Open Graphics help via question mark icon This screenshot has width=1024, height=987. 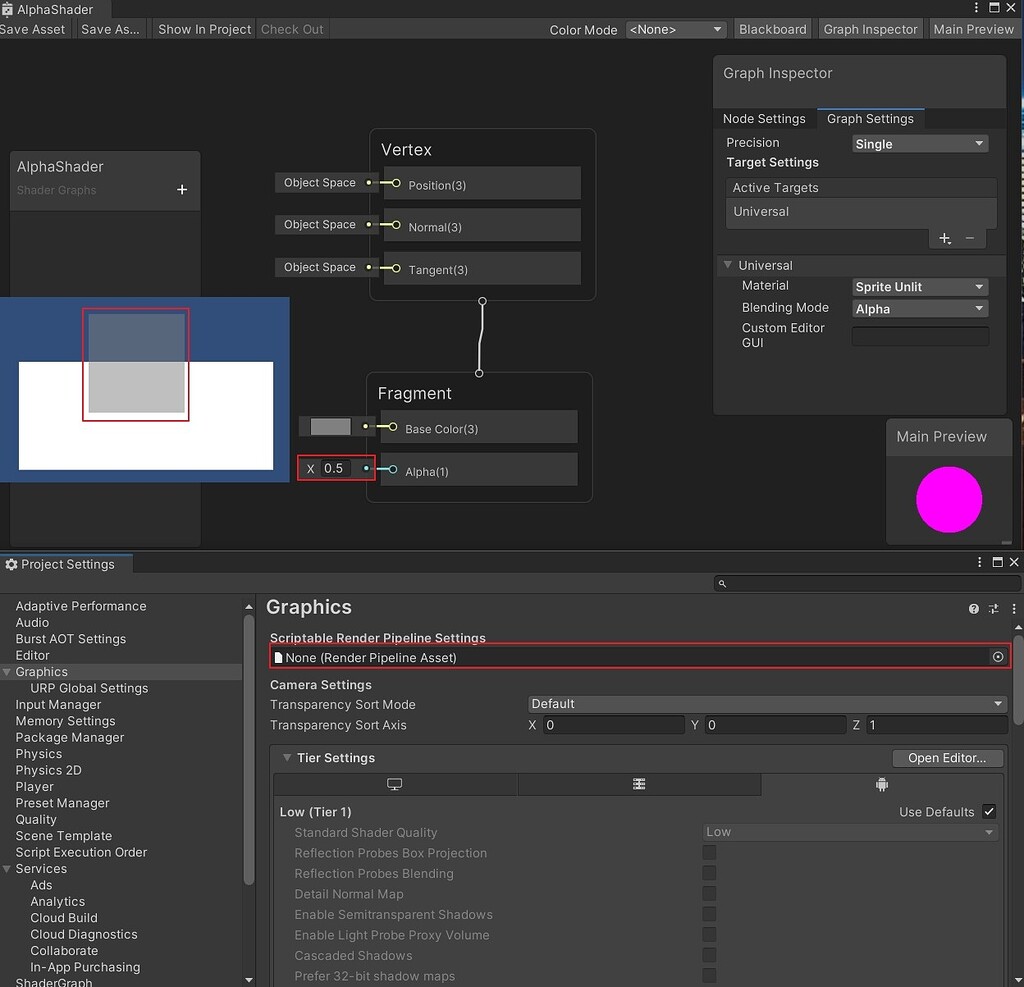point(973,608)
